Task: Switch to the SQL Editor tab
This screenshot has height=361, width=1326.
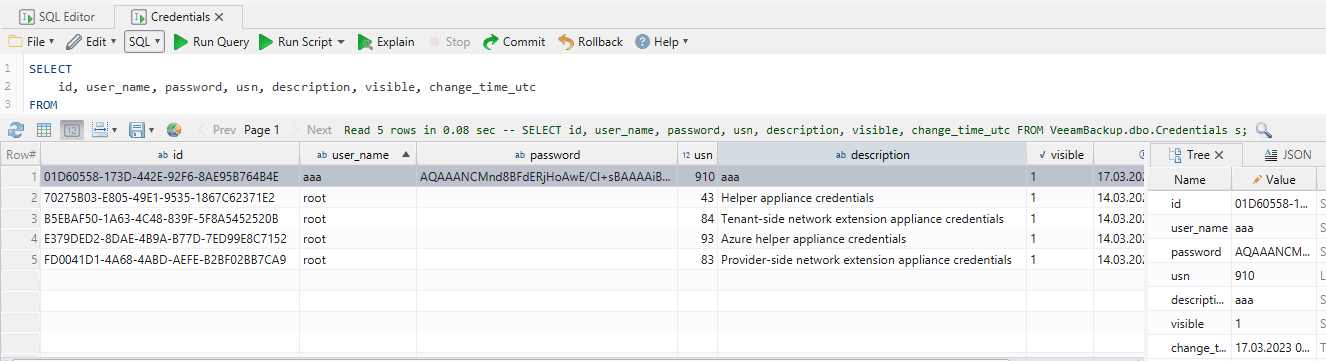Action: [x=56, y=16]
